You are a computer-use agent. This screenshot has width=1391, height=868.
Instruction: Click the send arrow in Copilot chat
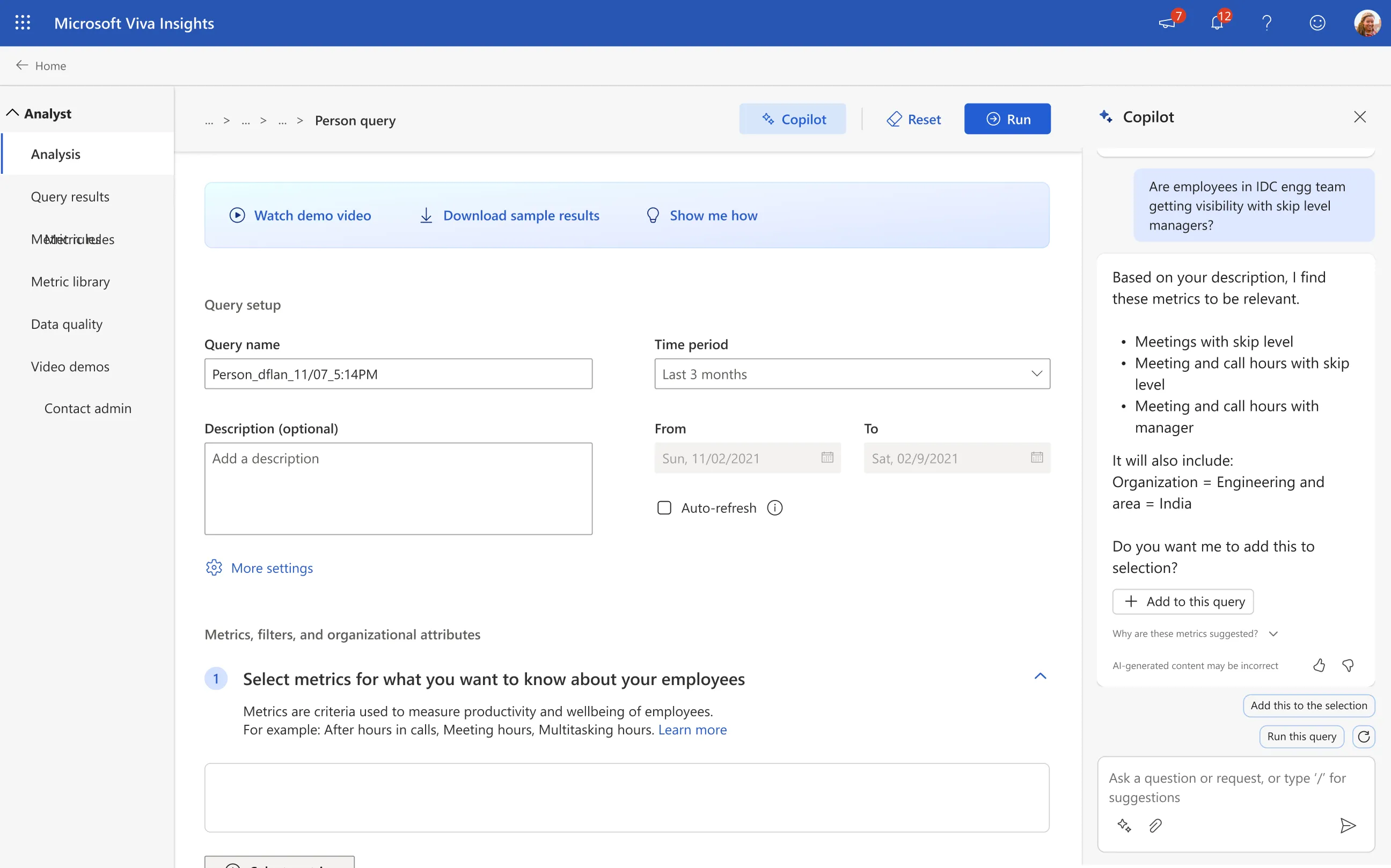(x=1348, y=826)
